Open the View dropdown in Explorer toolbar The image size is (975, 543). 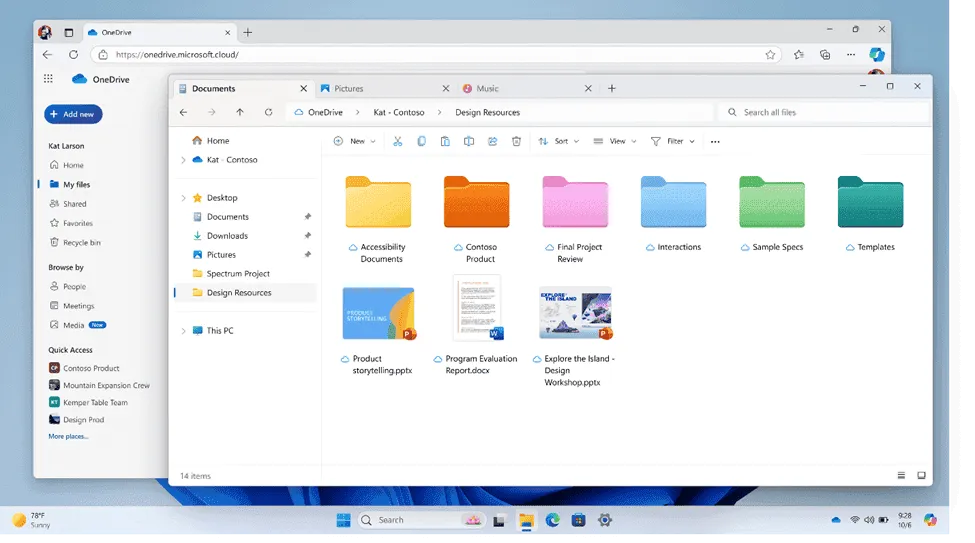click(614, 141)
